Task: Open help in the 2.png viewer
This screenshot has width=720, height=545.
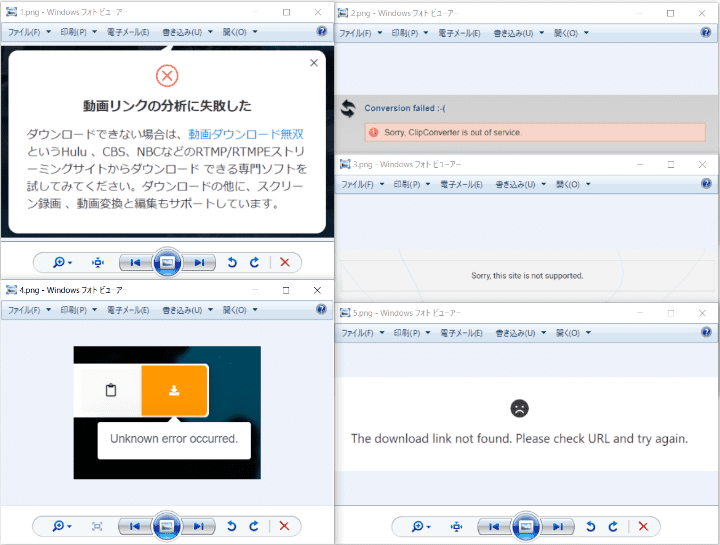Action: (x=706, y=32)
